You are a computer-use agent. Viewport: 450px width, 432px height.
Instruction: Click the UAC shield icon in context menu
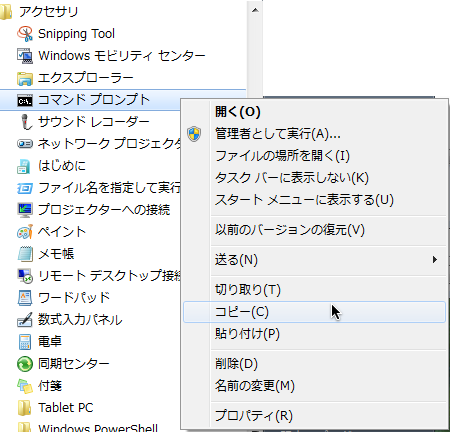[x=194, y=134]
